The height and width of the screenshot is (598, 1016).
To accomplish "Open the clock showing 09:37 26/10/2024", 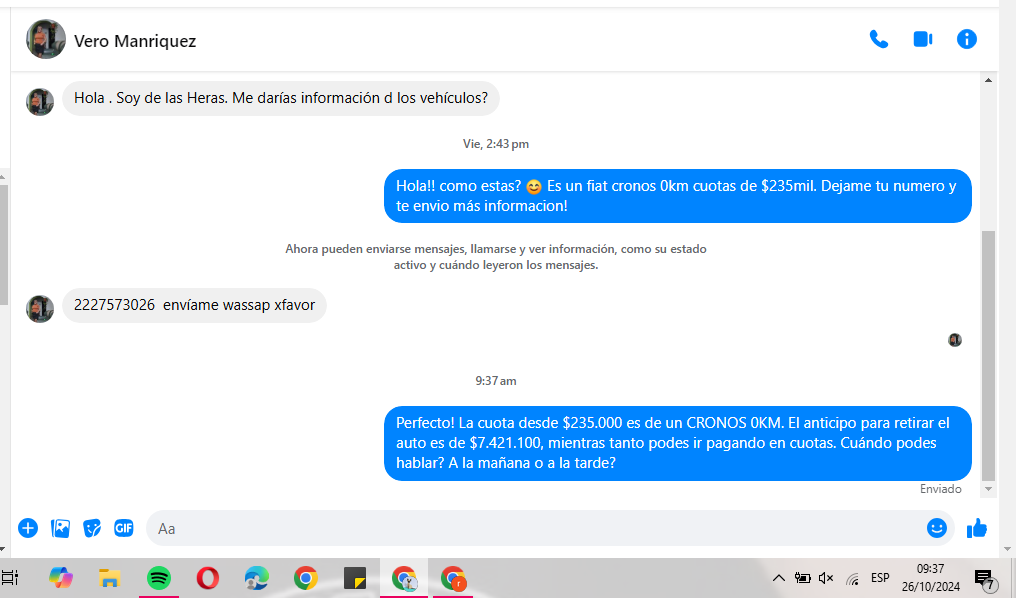I will coord(930,578).
